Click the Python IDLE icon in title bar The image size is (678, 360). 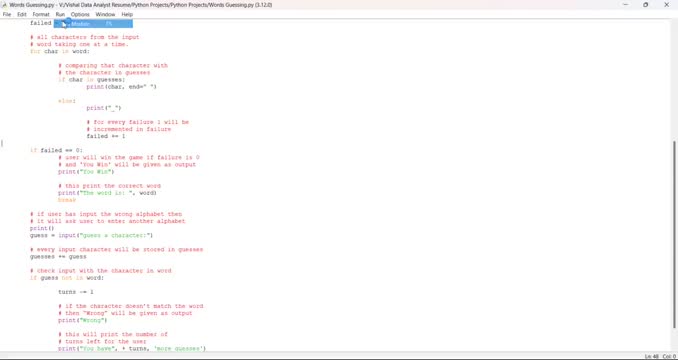[4, 4]
